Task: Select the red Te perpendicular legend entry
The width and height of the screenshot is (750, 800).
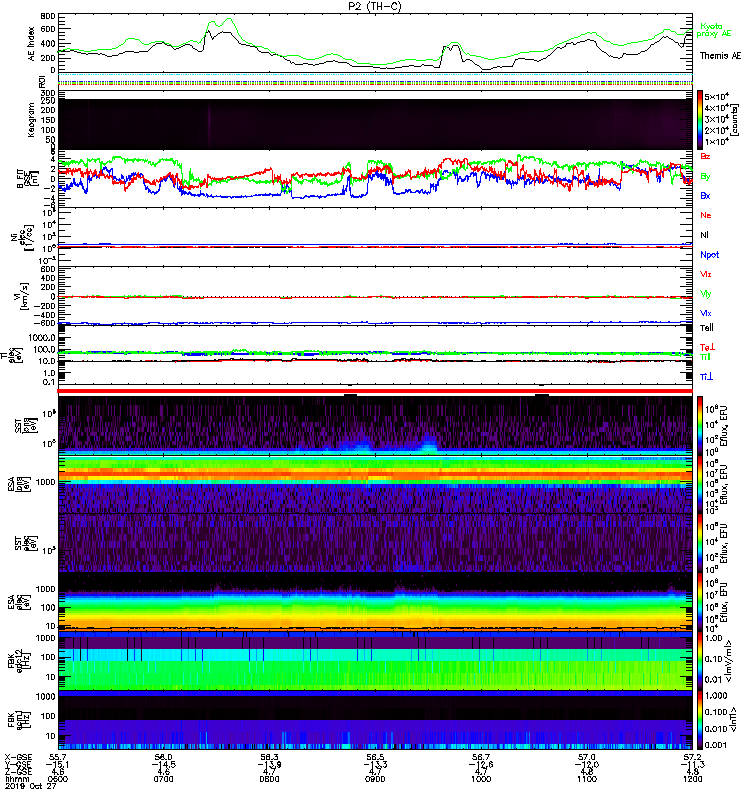Action: tap(707, 347)
